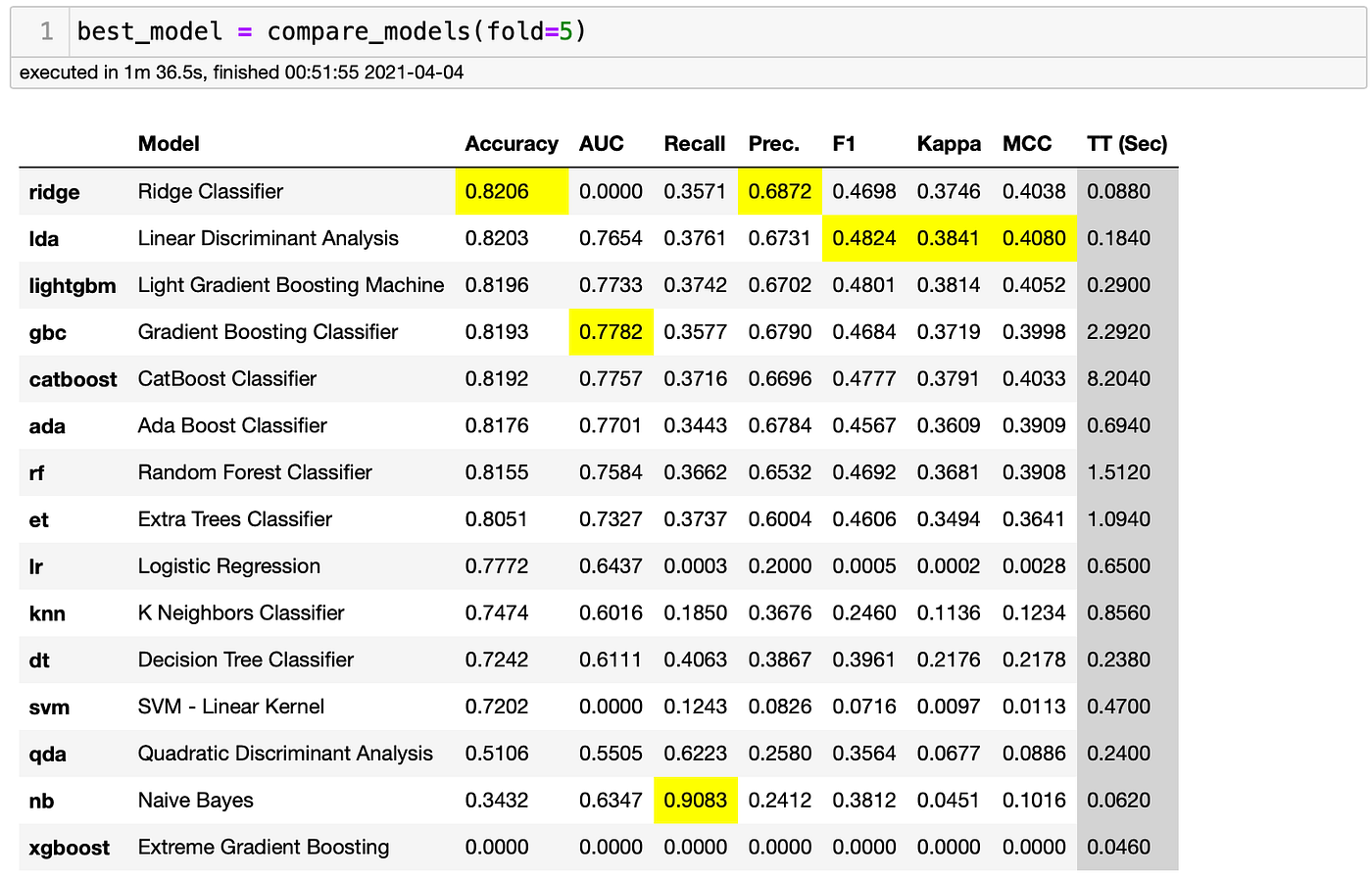This screenshot has width=1372, height=879.
Task: Click the AUC column header
Action: pyautogui.click(x=601, y=144)
